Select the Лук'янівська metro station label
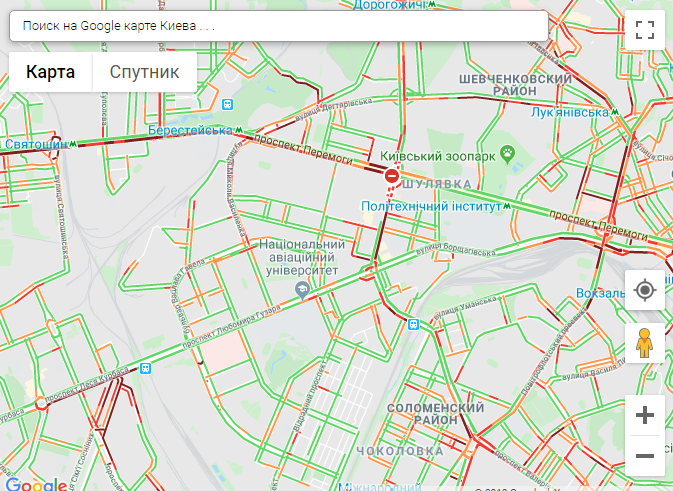This screenshot has height=491, width=673. [x=570, y=112]
